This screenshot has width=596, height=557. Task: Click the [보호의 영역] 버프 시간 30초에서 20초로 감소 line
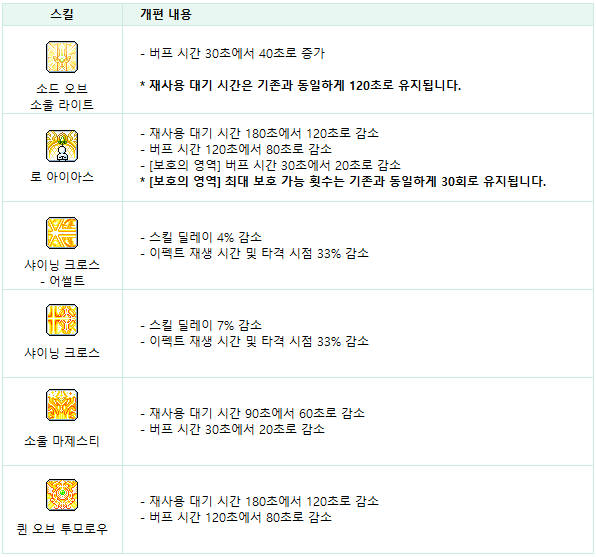[270, 165]
